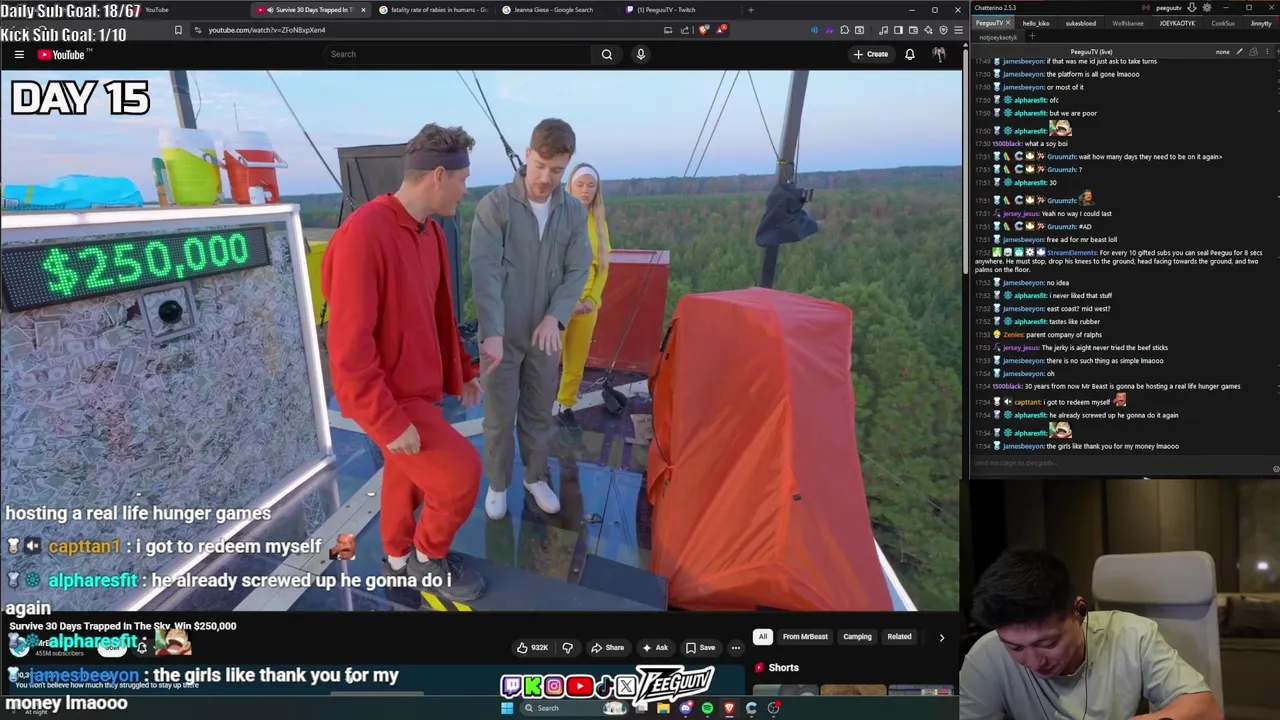Open Brave Rewards triangle icon
Image resolution: width=1280 pixels, height=720 pixels.
(720, 30)
